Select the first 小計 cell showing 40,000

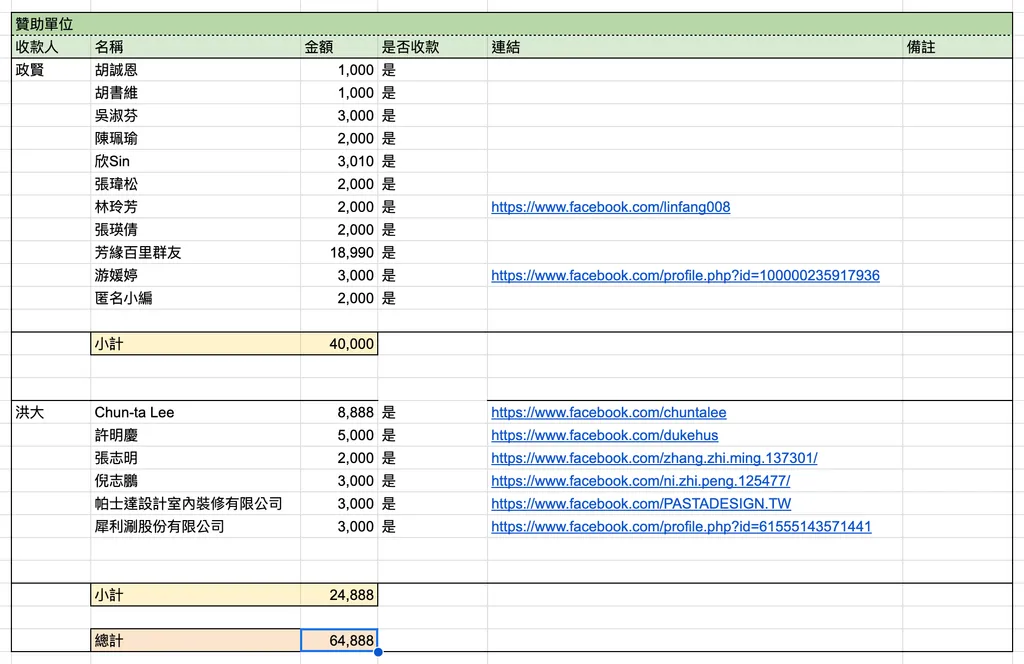[339, 343]
